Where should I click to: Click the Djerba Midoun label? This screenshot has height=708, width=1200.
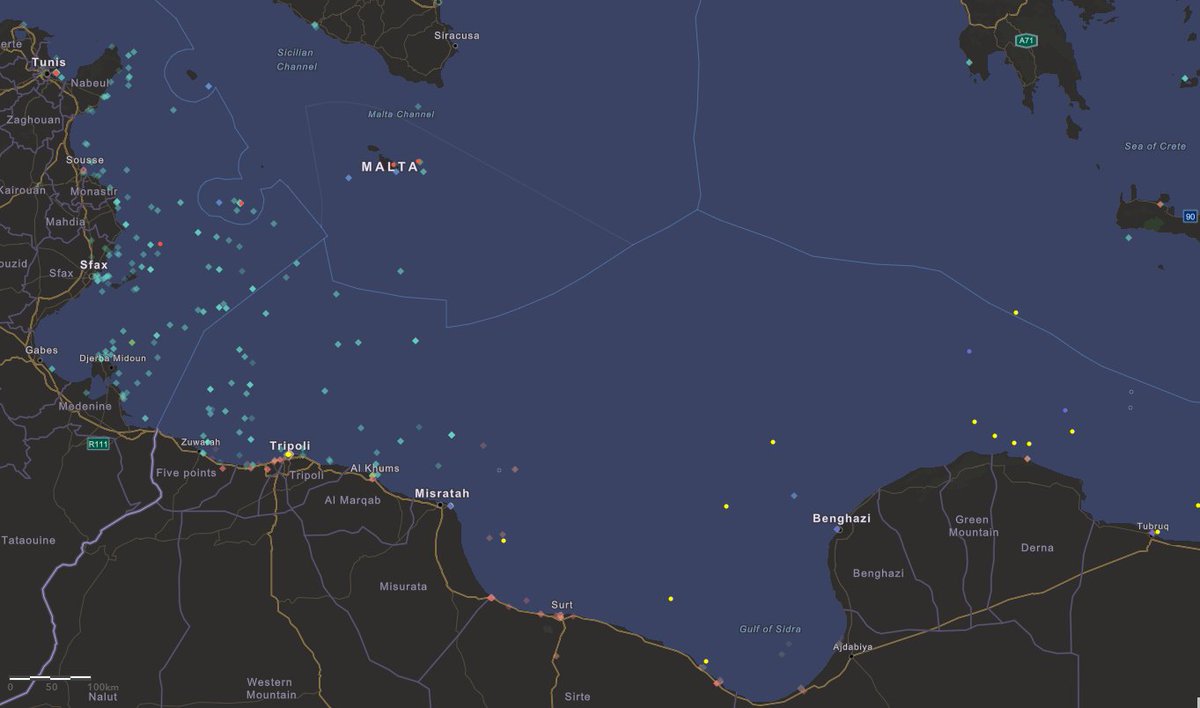point(114,358)
